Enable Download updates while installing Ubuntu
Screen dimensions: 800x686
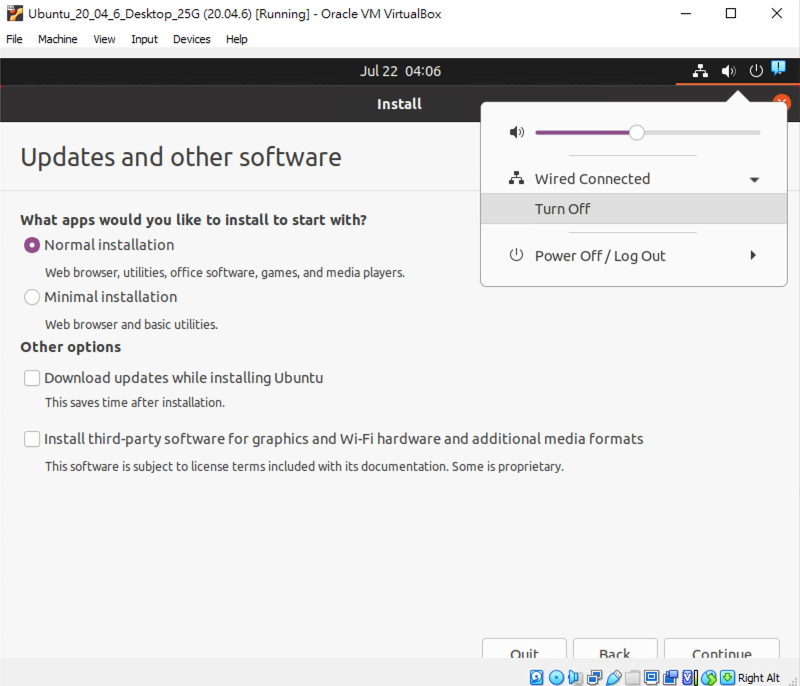click(x=32, y=378)
